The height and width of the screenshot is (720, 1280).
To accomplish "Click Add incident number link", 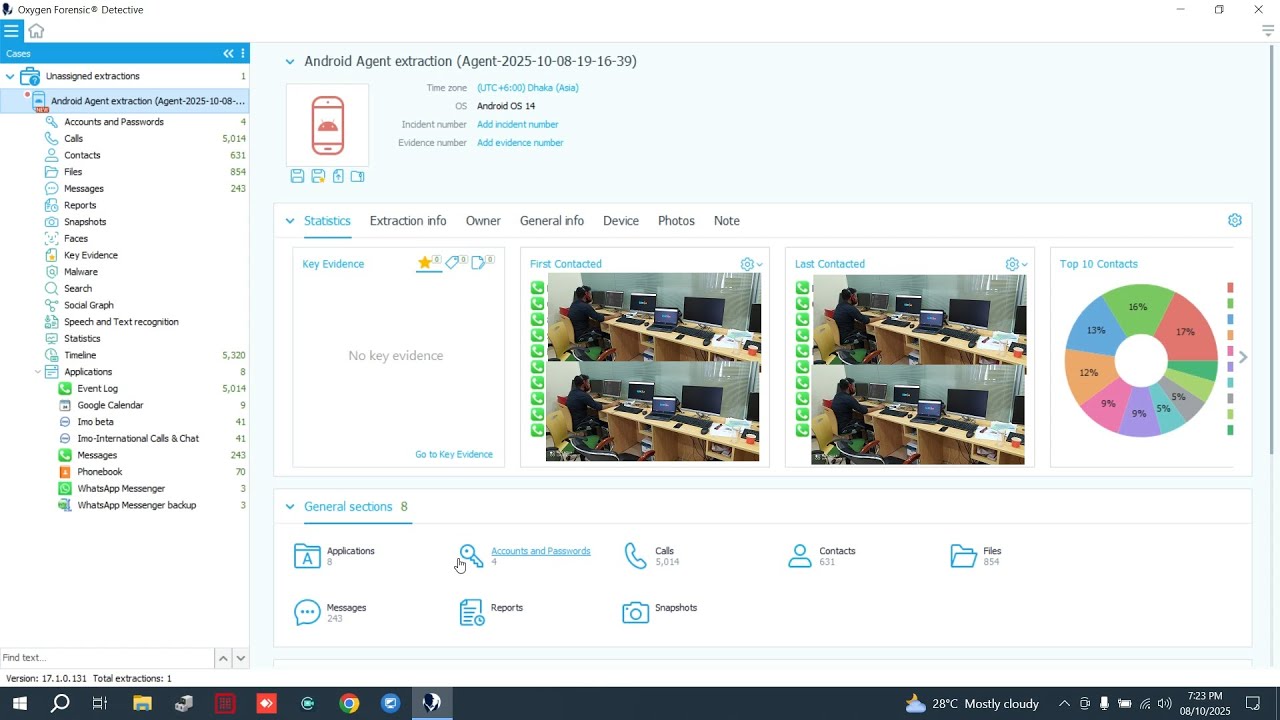I will coord(518,125).
